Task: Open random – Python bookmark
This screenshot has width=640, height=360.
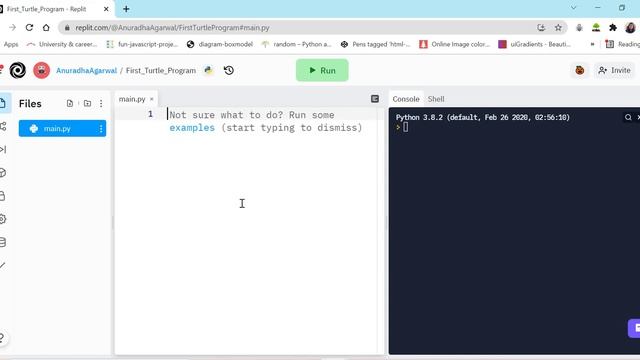Action: pyautogui.click(x=297, y=44)
